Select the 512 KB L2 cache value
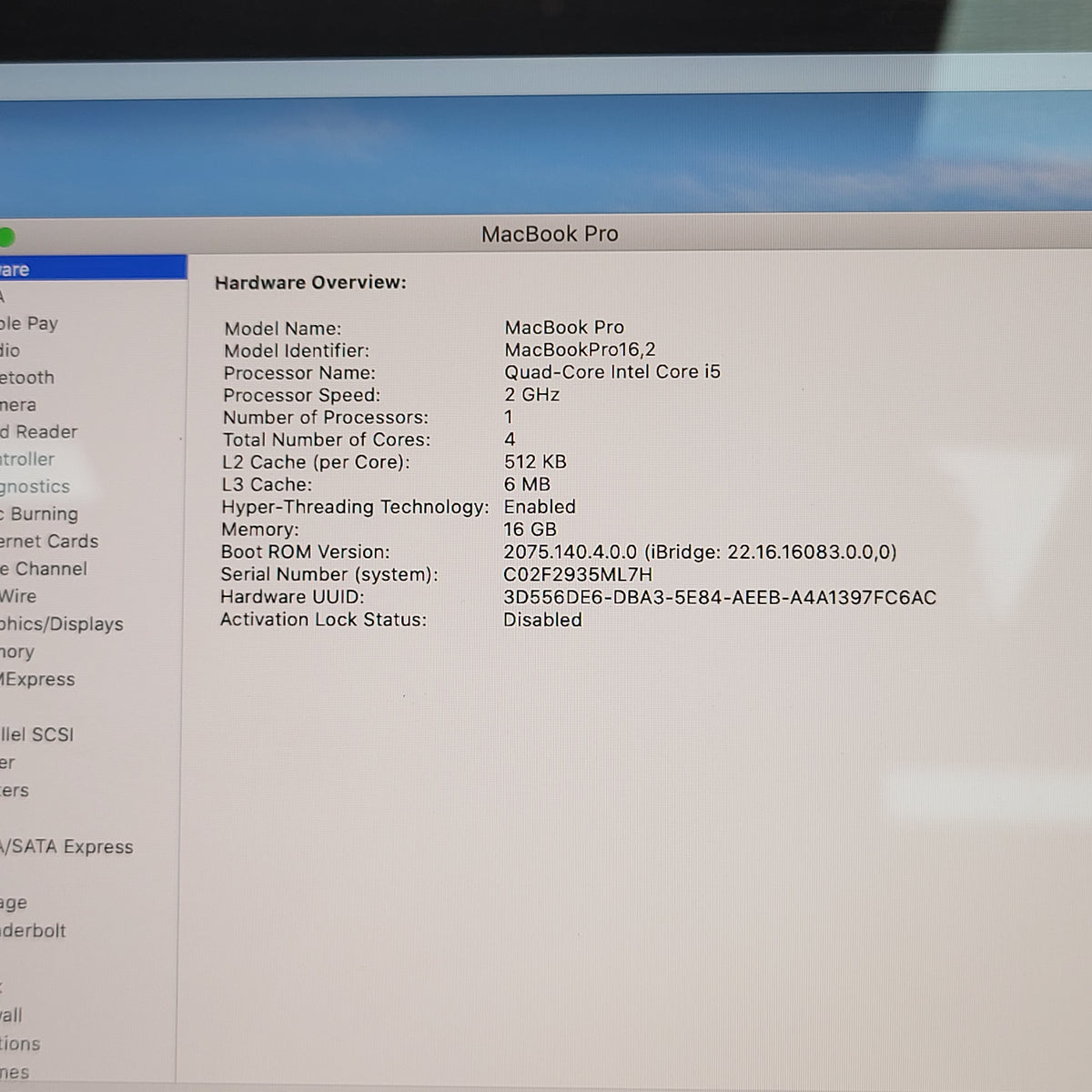Image resolution: width=1092 pixels, height=1092 pixels. (535, 461)
